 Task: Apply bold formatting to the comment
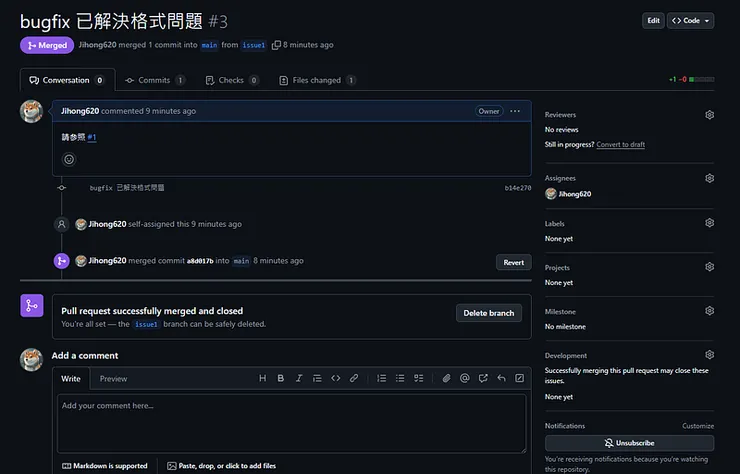(x=280, y=378)
